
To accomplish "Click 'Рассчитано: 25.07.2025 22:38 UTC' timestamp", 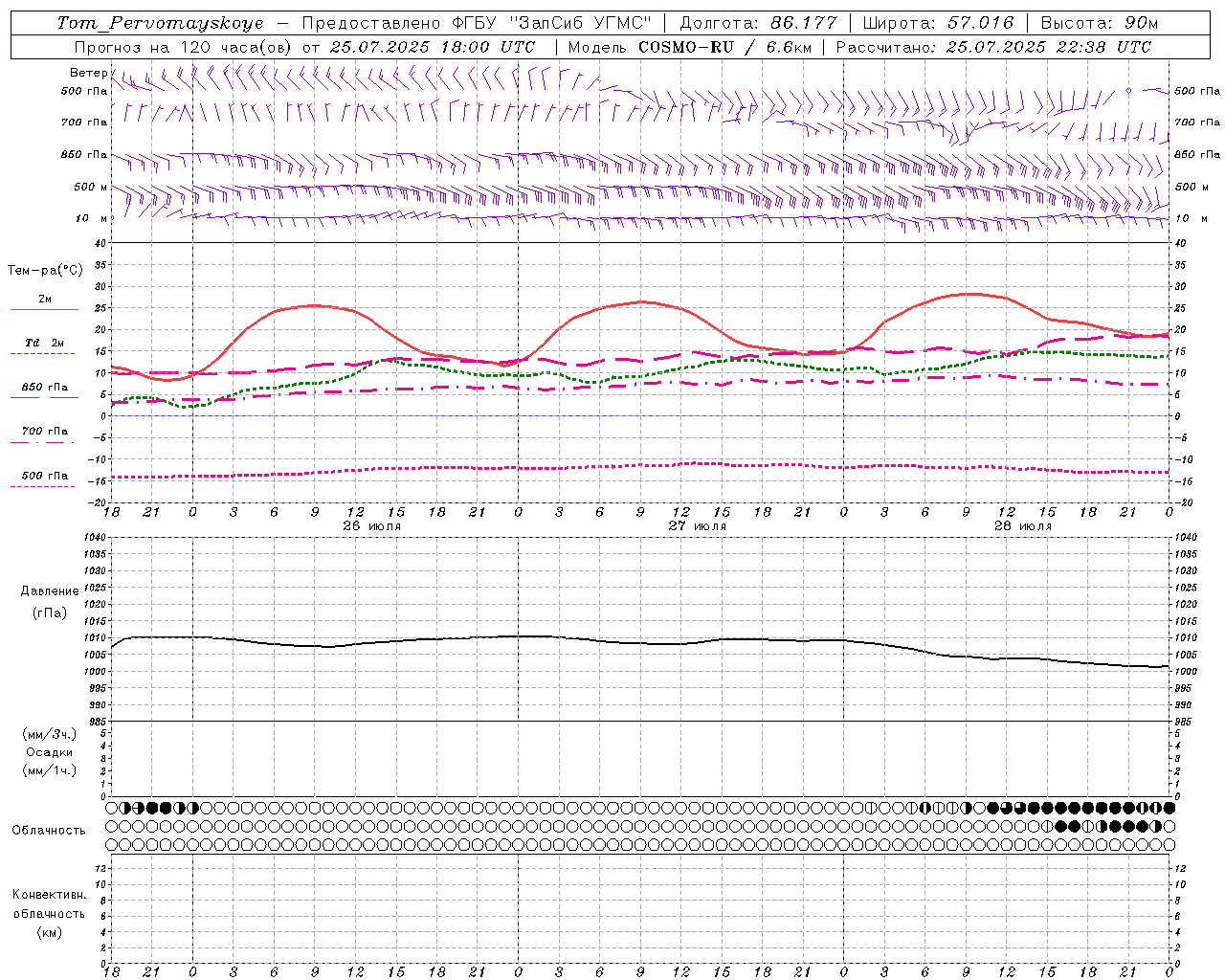I will (993, 47).
